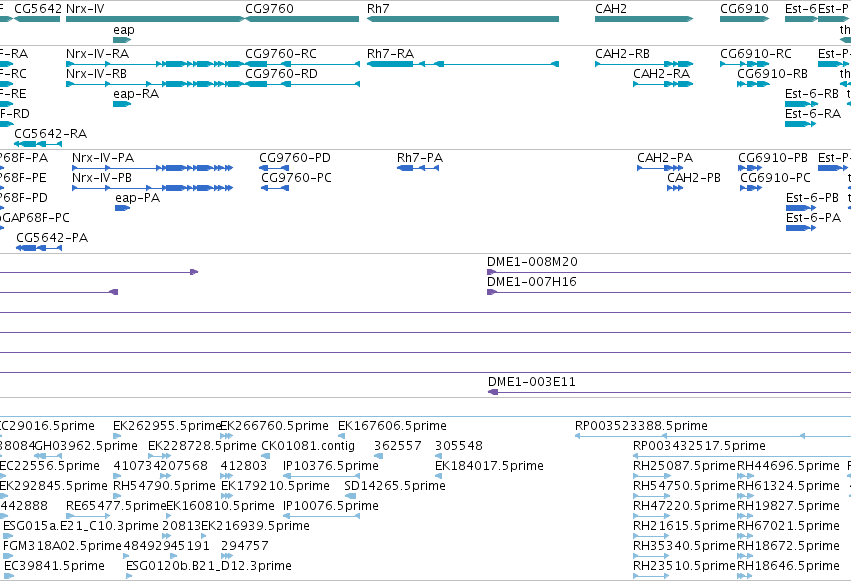
Task: Select EST ESG0120b.B21_D12.3prime
Action: [x=129, y=576]
